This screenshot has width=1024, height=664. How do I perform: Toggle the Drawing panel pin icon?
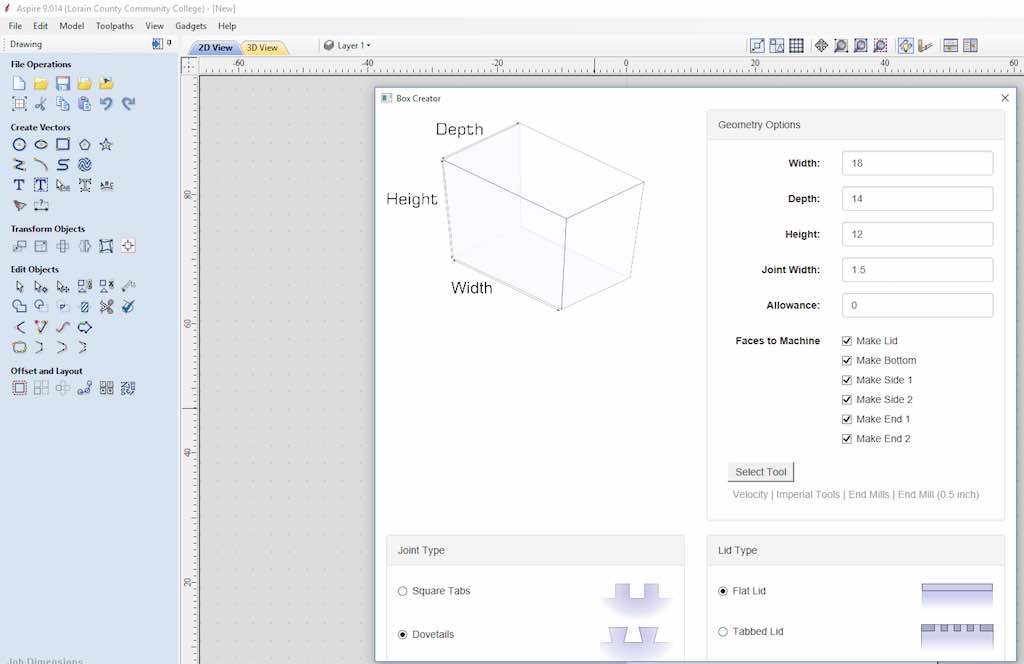pos(169,43)
